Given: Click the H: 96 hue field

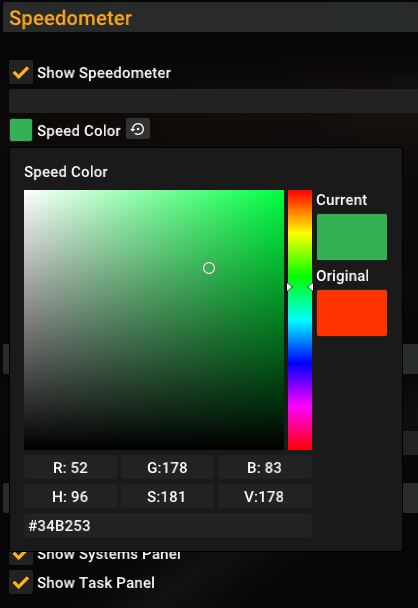Looking at the screenshot, I should coord(70,496).
